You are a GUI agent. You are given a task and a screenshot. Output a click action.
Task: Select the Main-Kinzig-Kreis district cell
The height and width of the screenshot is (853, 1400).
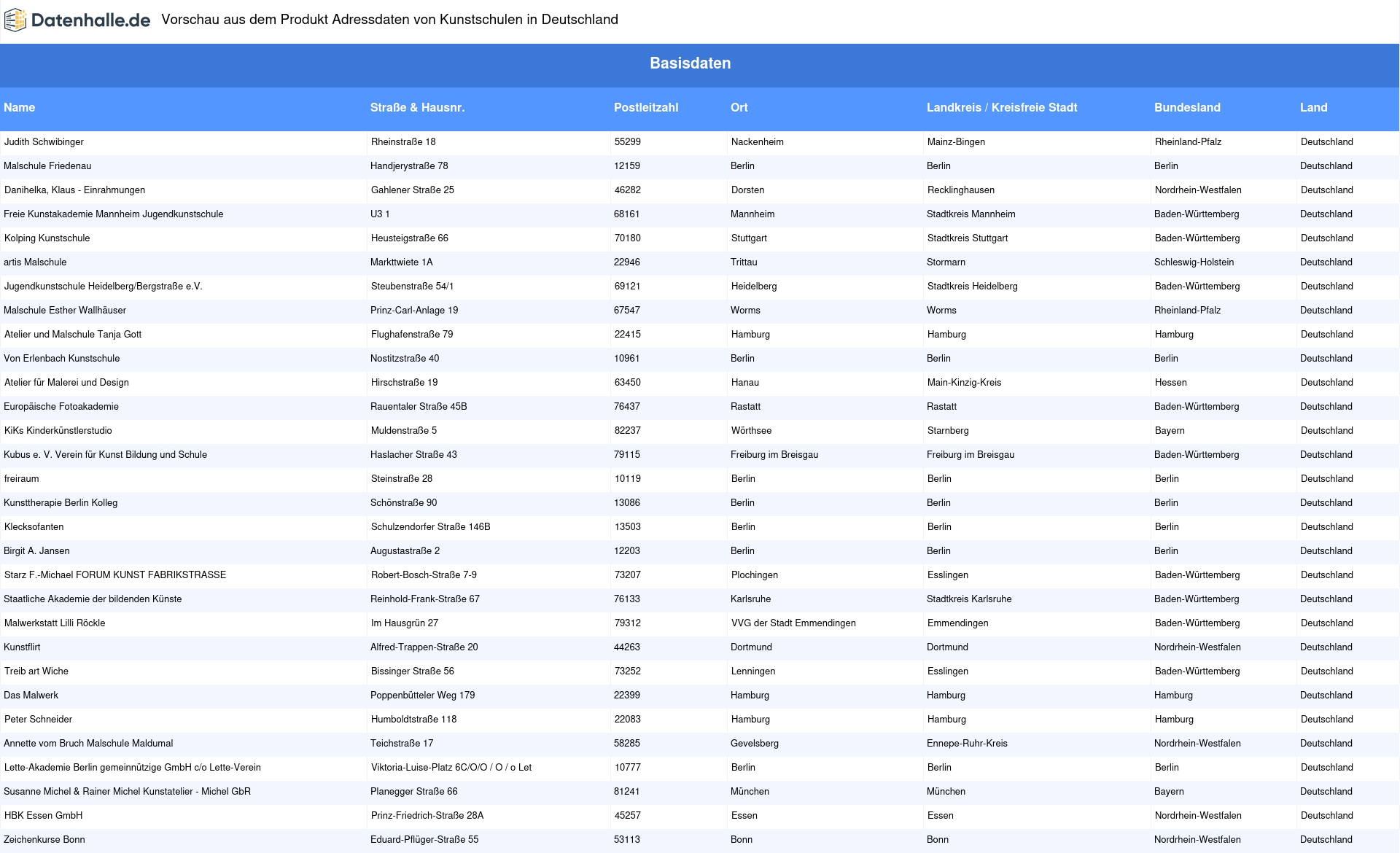point(964,383)
